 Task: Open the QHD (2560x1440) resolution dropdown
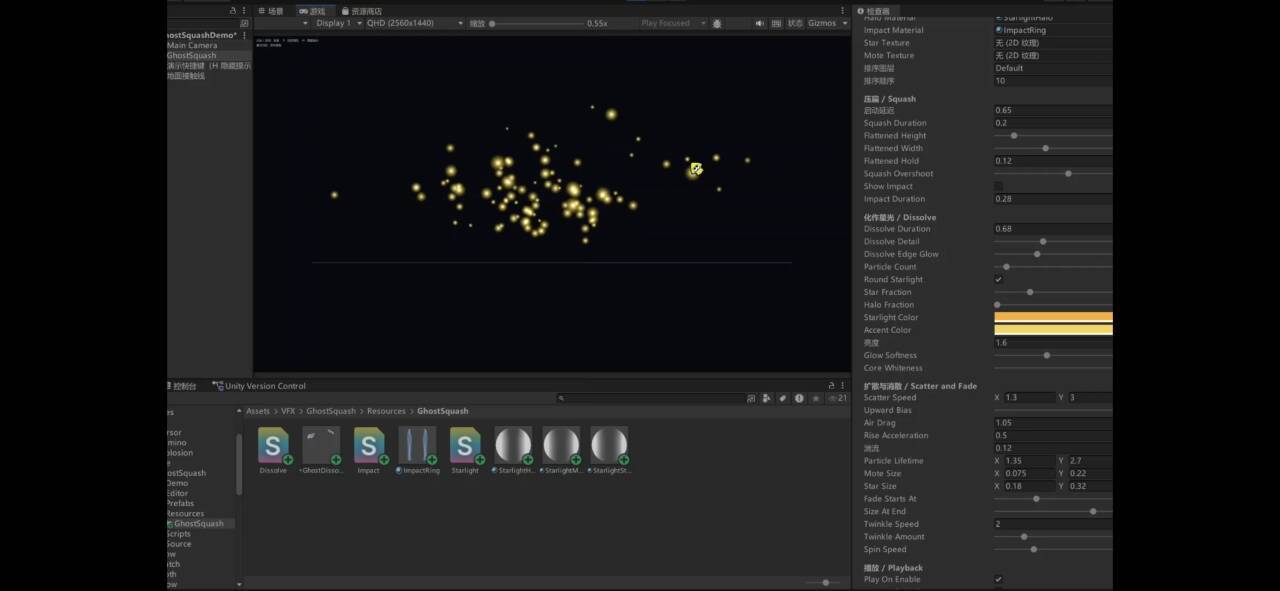coord(415,23)
